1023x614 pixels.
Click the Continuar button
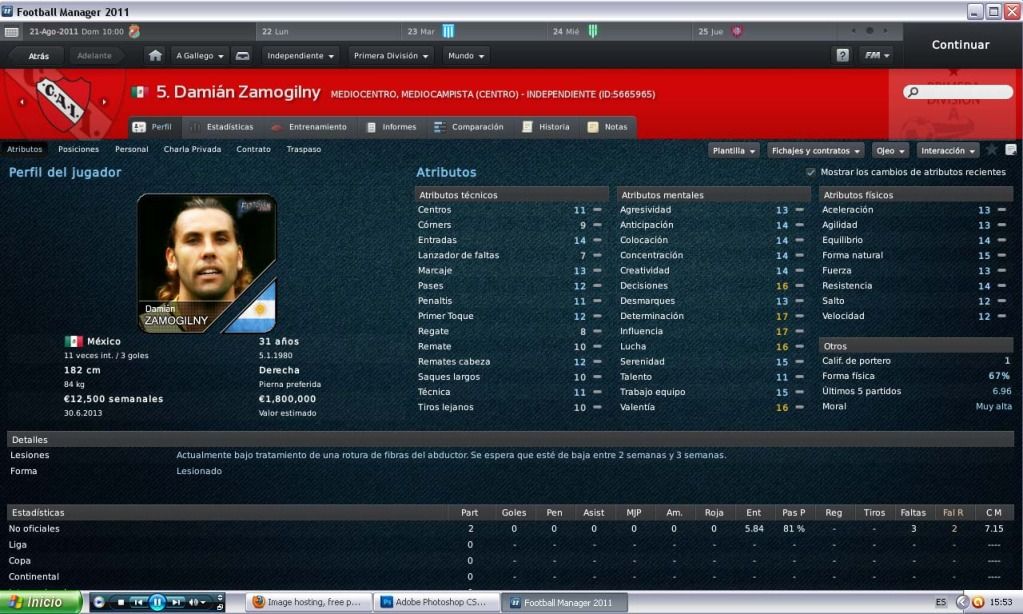click(960, 44)
